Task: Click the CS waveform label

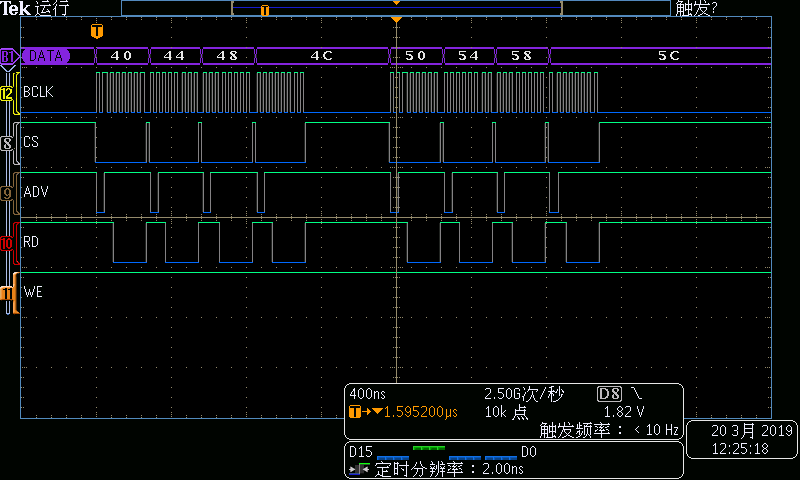Action: pyautogui.click(x=31, y=142)
